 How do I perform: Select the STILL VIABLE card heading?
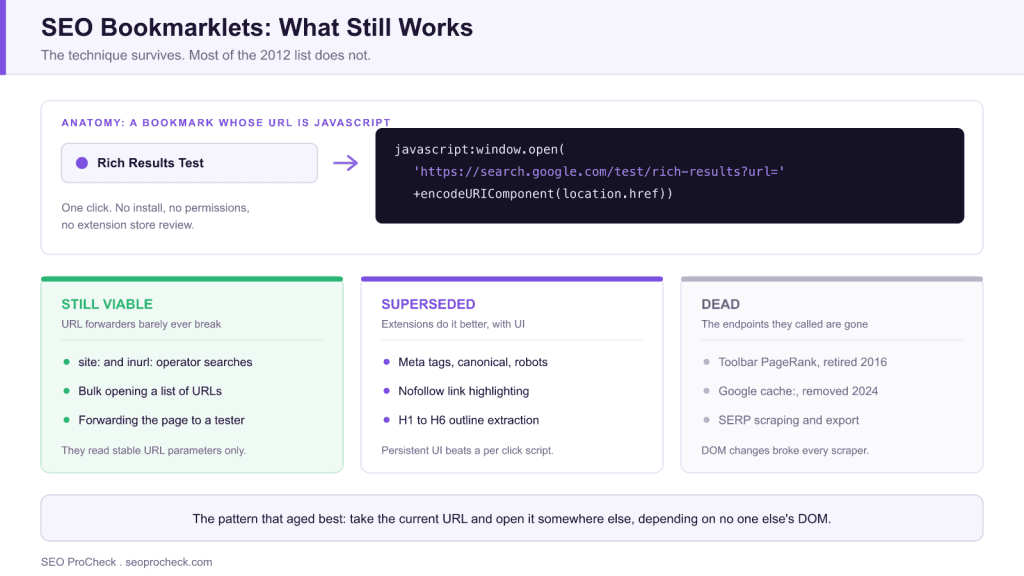click(107, 304)
